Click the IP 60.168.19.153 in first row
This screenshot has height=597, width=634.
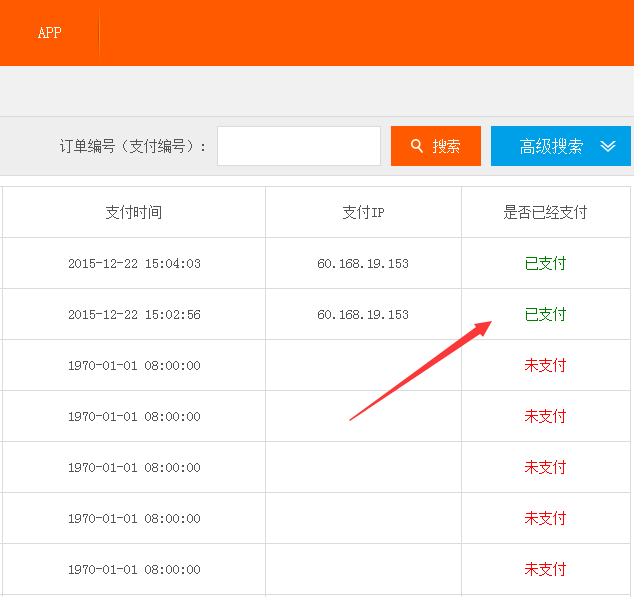[363, 263]
